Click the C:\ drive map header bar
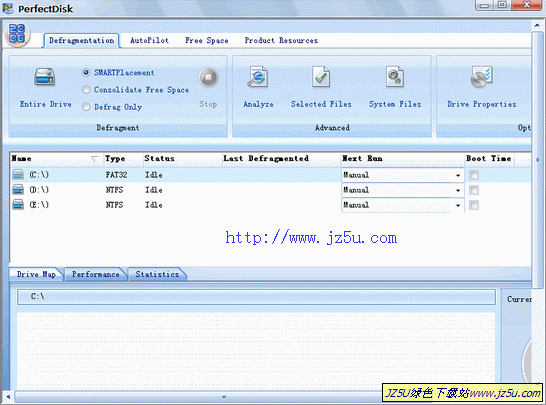The height and width of the screenshot is (405, 546). click(256, 297)
